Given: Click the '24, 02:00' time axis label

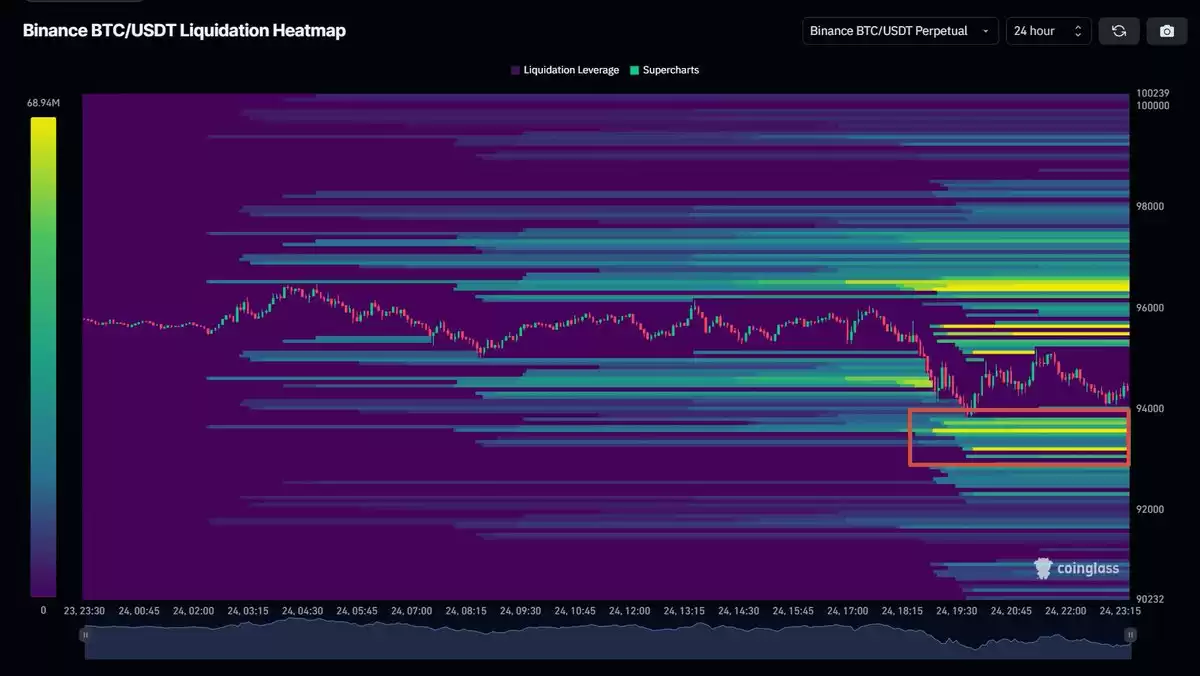Looking at the screenshot, I should pos(194,610).
